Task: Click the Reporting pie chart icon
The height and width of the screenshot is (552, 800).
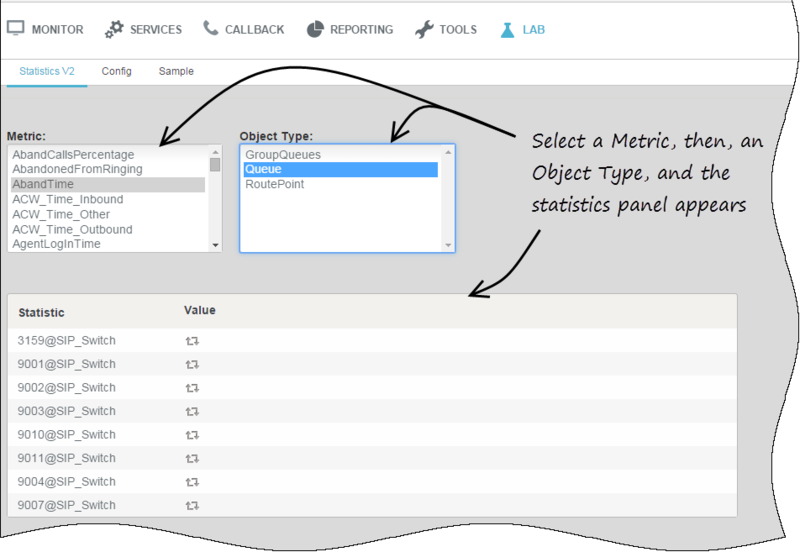Action: click(x=315, y=29)
